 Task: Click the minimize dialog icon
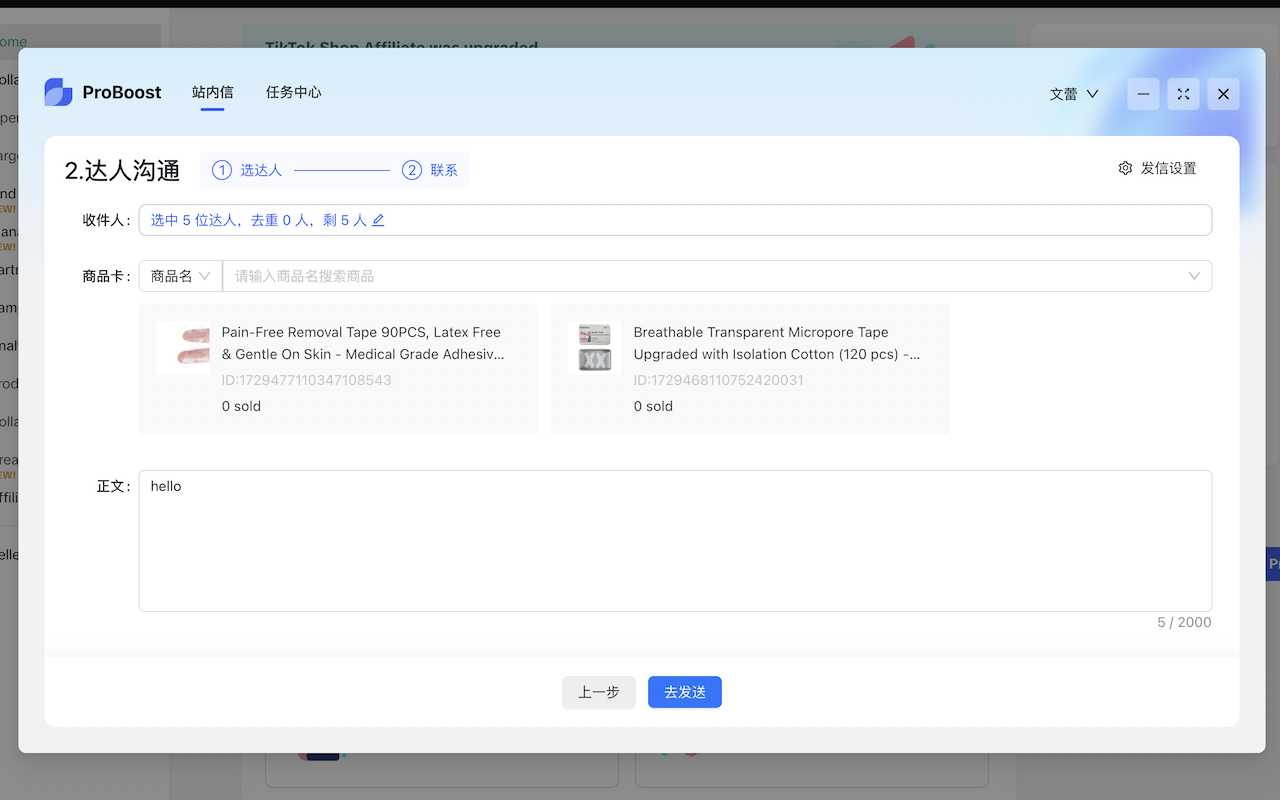(1143, 93)
